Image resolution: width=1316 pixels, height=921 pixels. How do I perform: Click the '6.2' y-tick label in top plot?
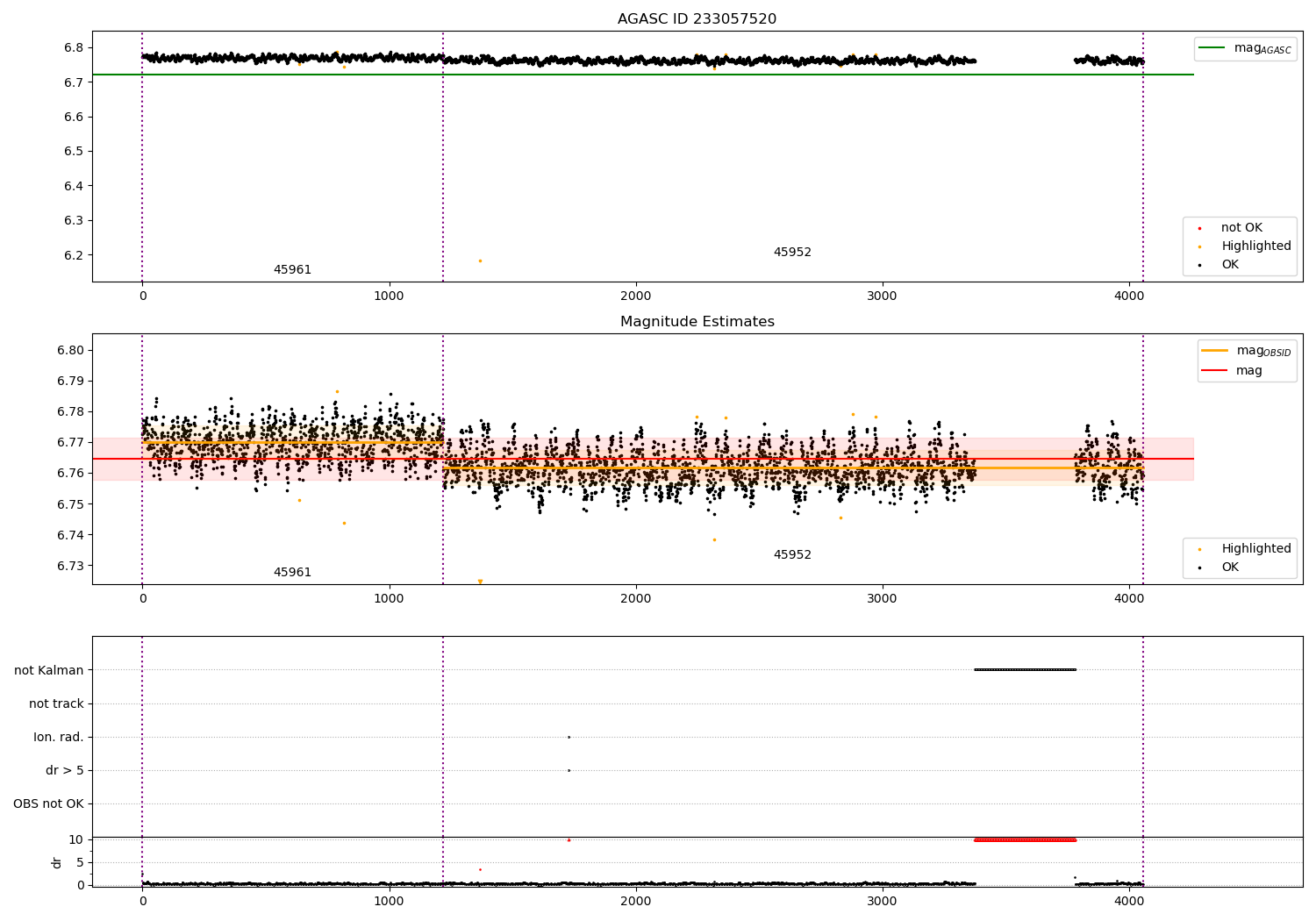coord(75,255)
